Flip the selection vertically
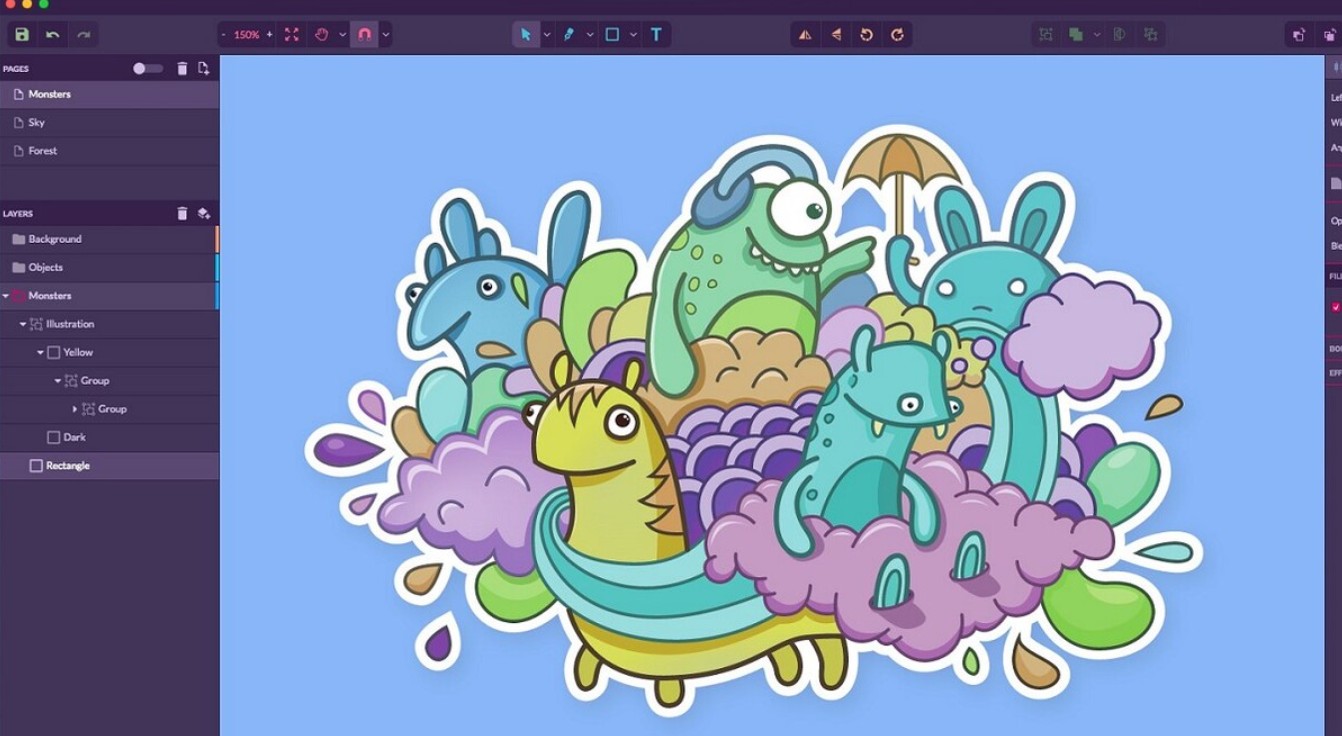Screen dimensions: 1342x736 click(x=836, y=34)
